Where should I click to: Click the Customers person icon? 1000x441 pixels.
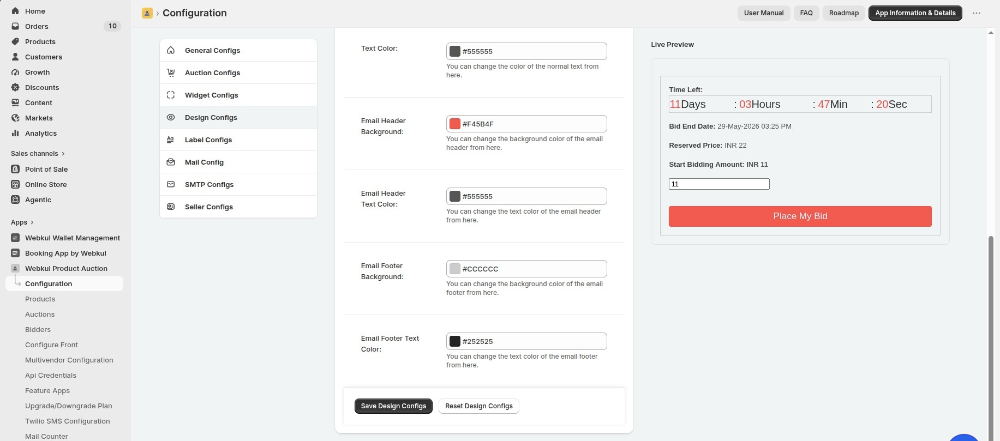(x=15, y=57)
